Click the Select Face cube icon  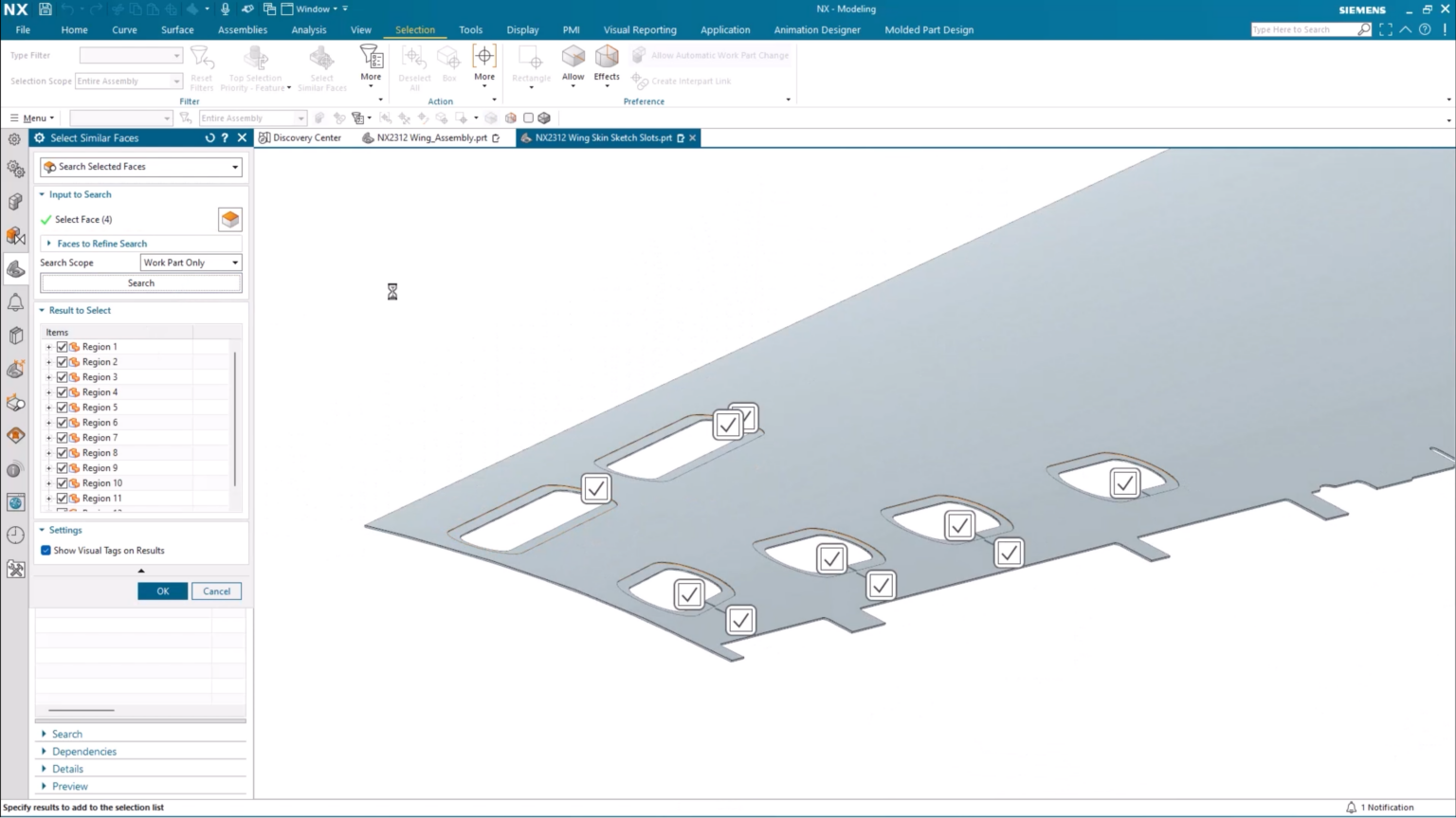coord(229,220)
